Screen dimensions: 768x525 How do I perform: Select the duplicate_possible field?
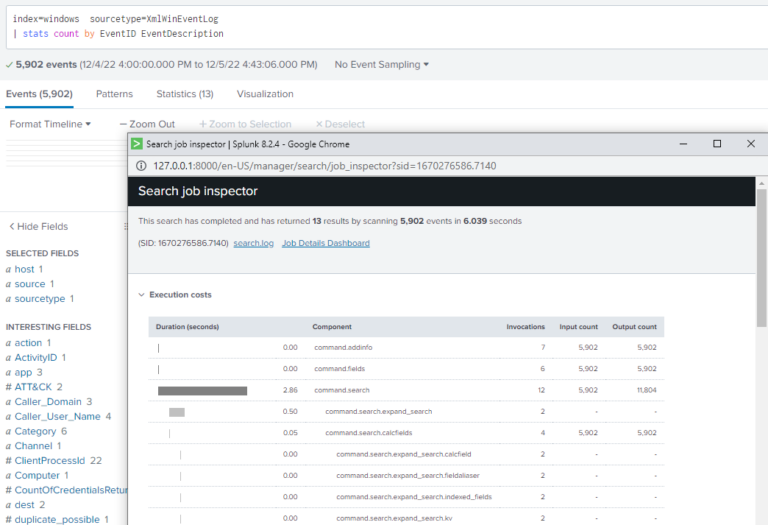pyautogui.click(x=57, y=519)
